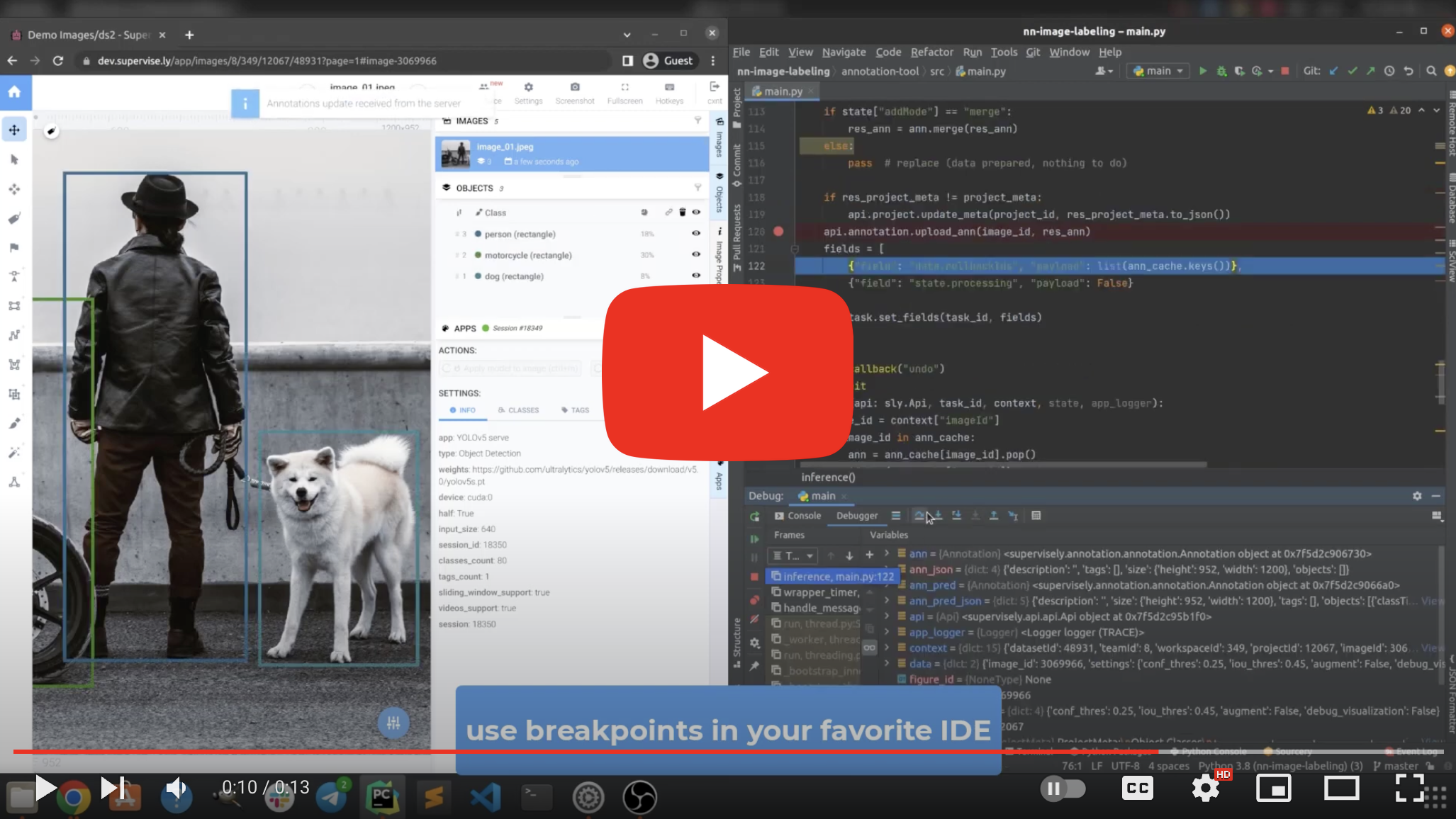Skip to the next video
The height and width of the screenshot is (819, 1456).
pos(112,787)
